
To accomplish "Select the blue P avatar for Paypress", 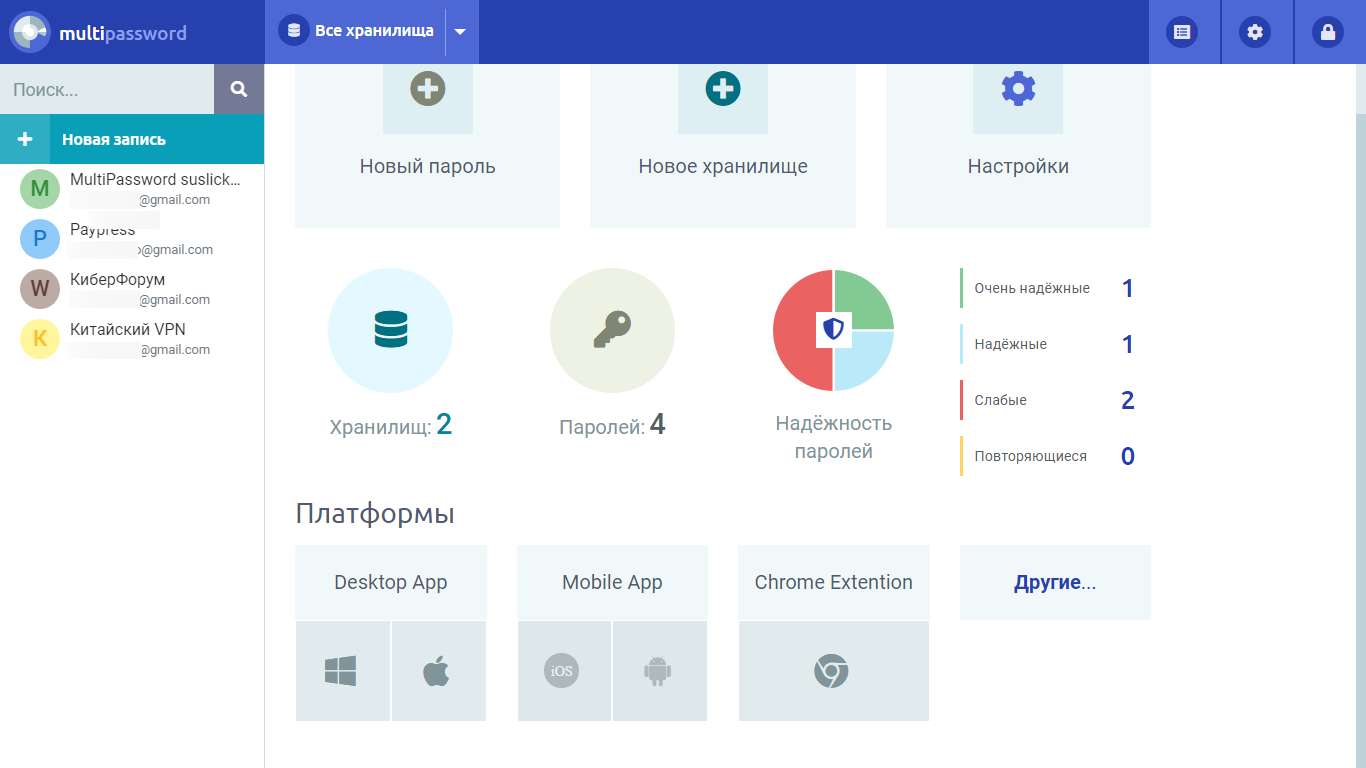I will [x=40, y=239].
